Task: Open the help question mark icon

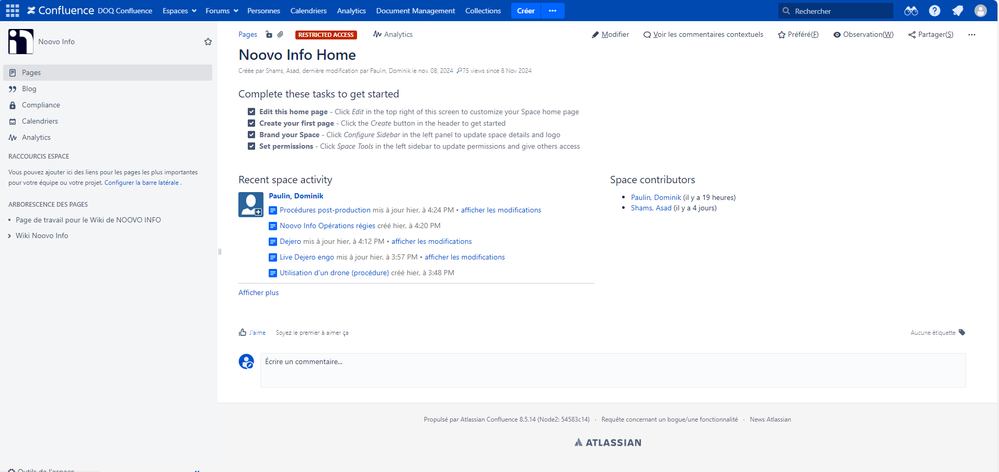Action: click(x=935, y=11)
